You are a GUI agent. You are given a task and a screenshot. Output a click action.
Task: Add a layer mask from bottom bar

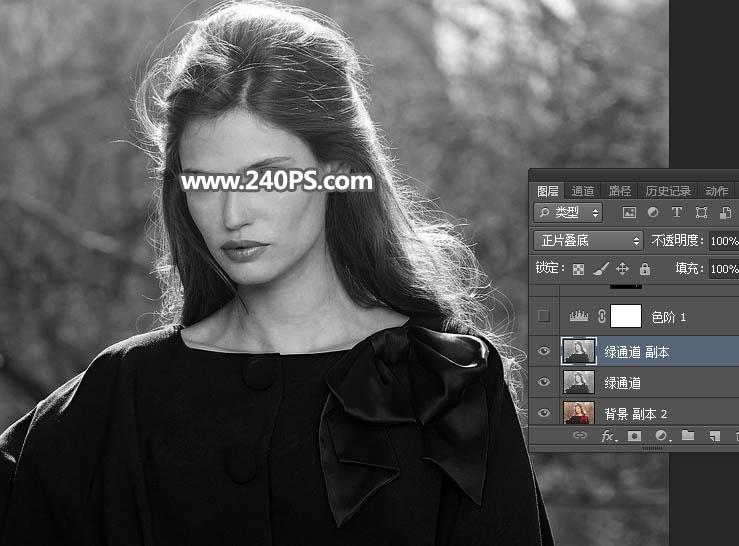point(634,436)
